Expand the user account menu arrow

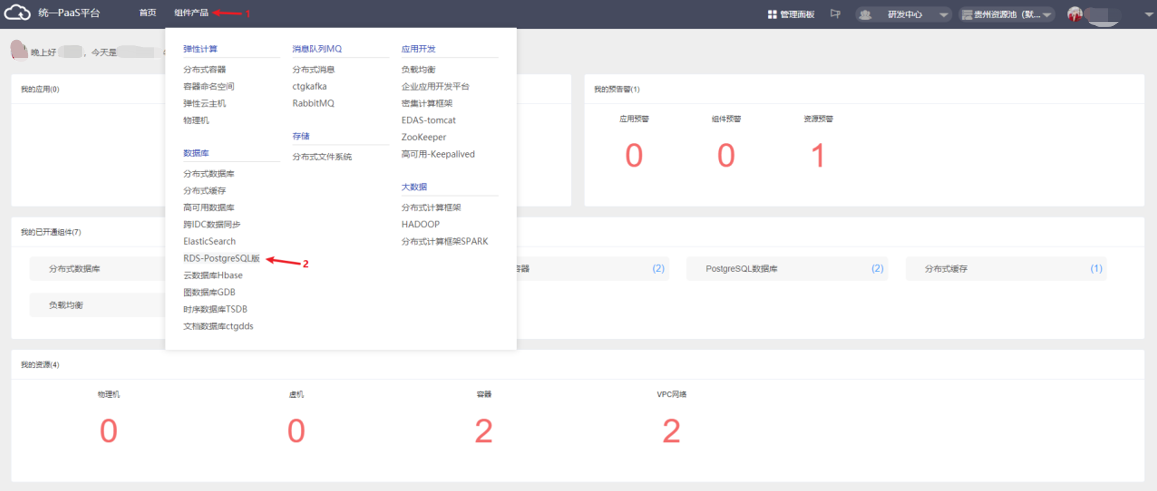coord(1147,15)
